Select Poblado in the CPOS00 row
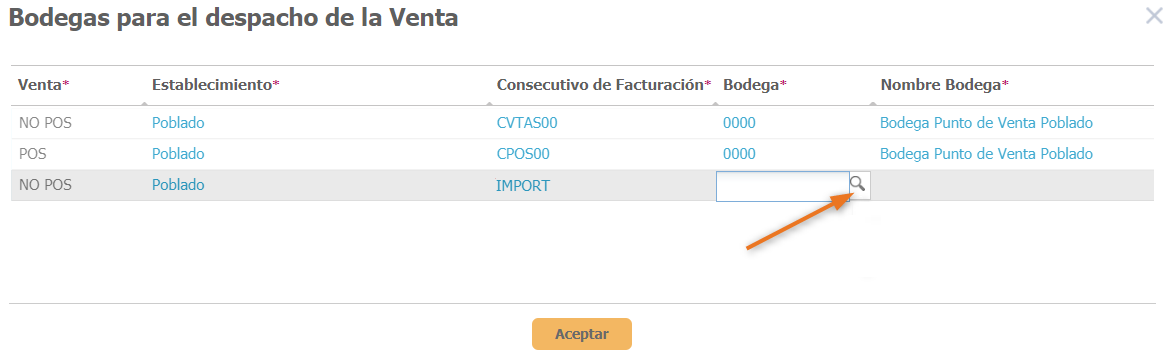 point(178,154)
